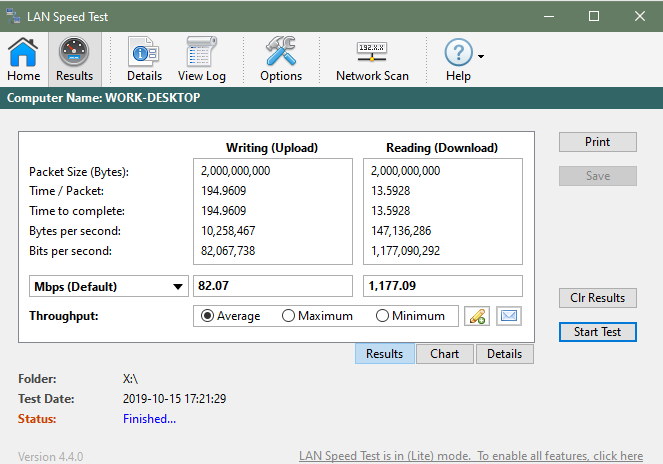Screen dimensions: 663x464
Task: Click the Start Test button
Action: pyautogui.click(x=597, y=332)
